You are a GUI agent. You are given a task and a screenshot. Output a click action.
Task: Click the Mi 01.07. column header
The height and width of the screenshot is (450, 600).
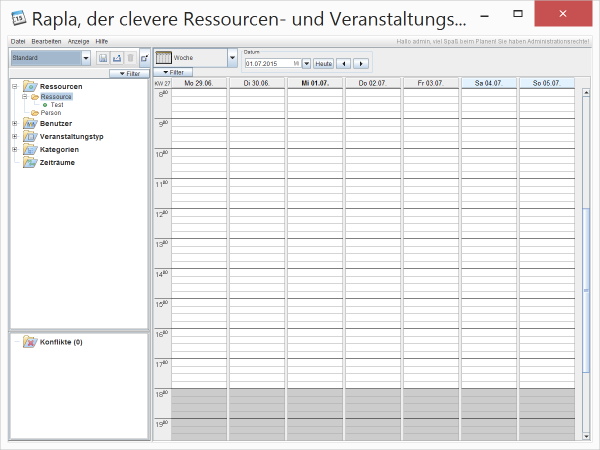(315, 83)
